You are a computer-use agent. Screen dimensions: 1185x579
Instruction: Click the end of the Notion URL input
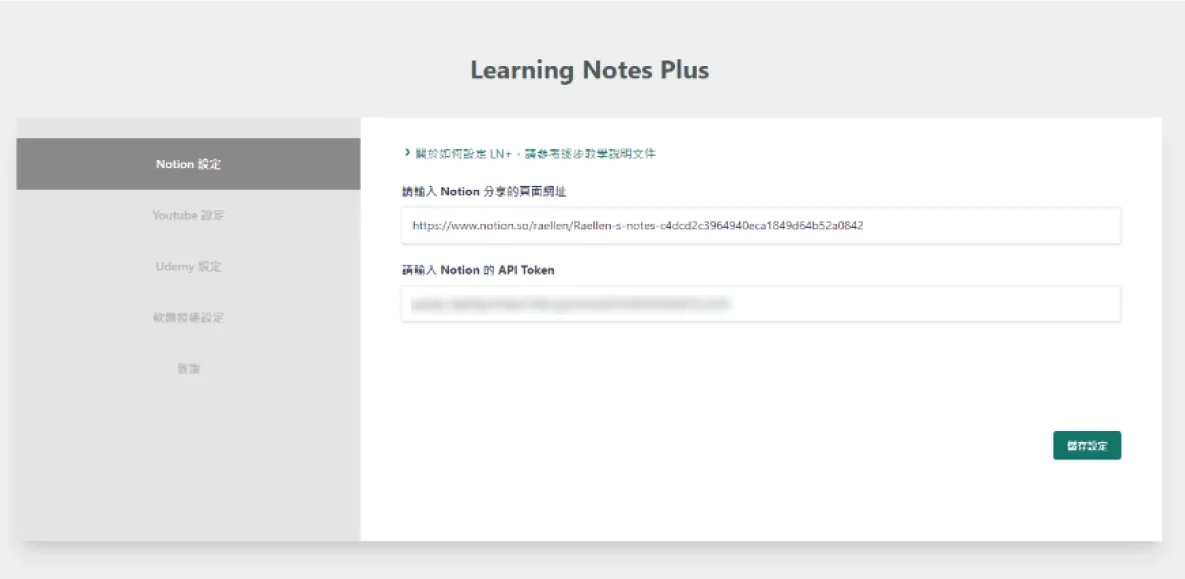(1100, 226)
